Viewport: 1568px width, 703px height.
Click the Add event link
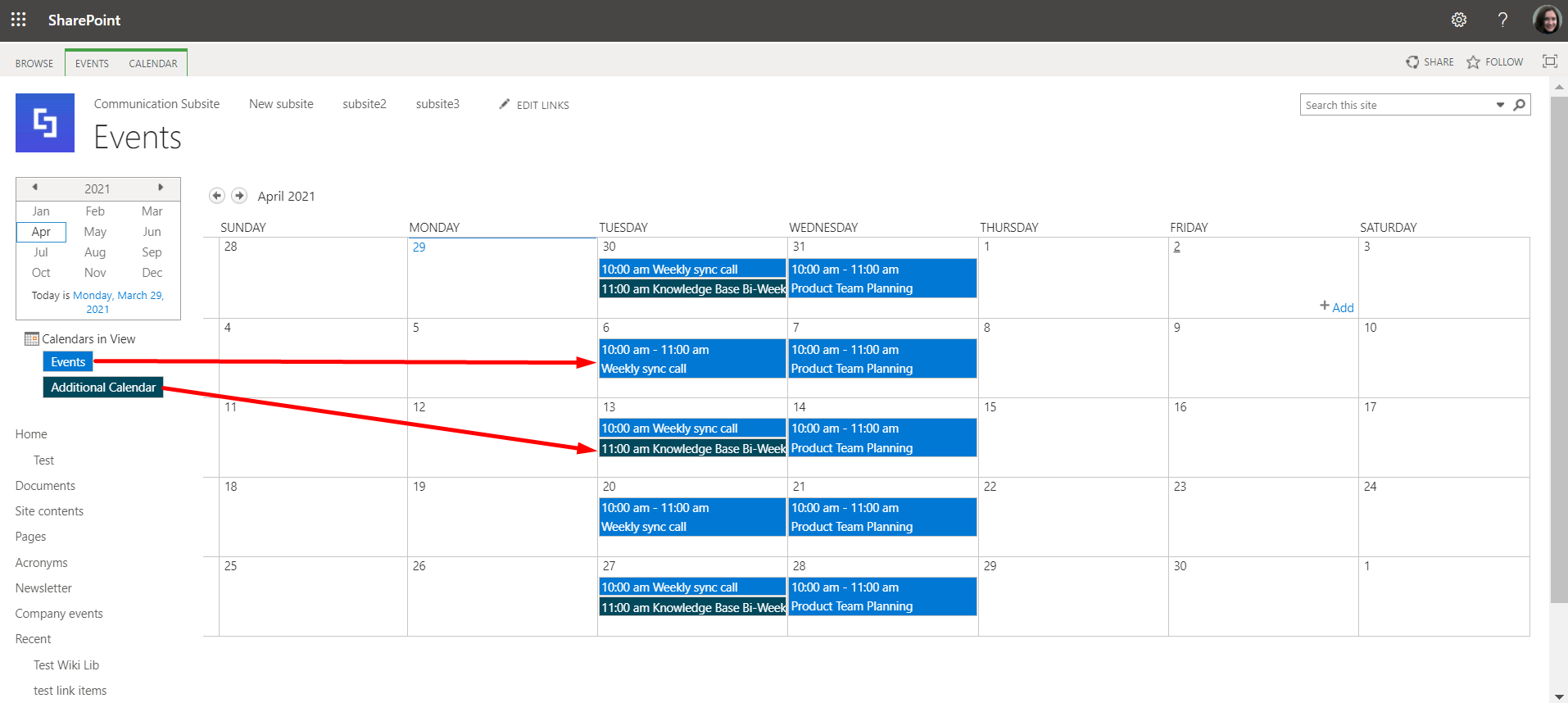tap(1337, 307)
